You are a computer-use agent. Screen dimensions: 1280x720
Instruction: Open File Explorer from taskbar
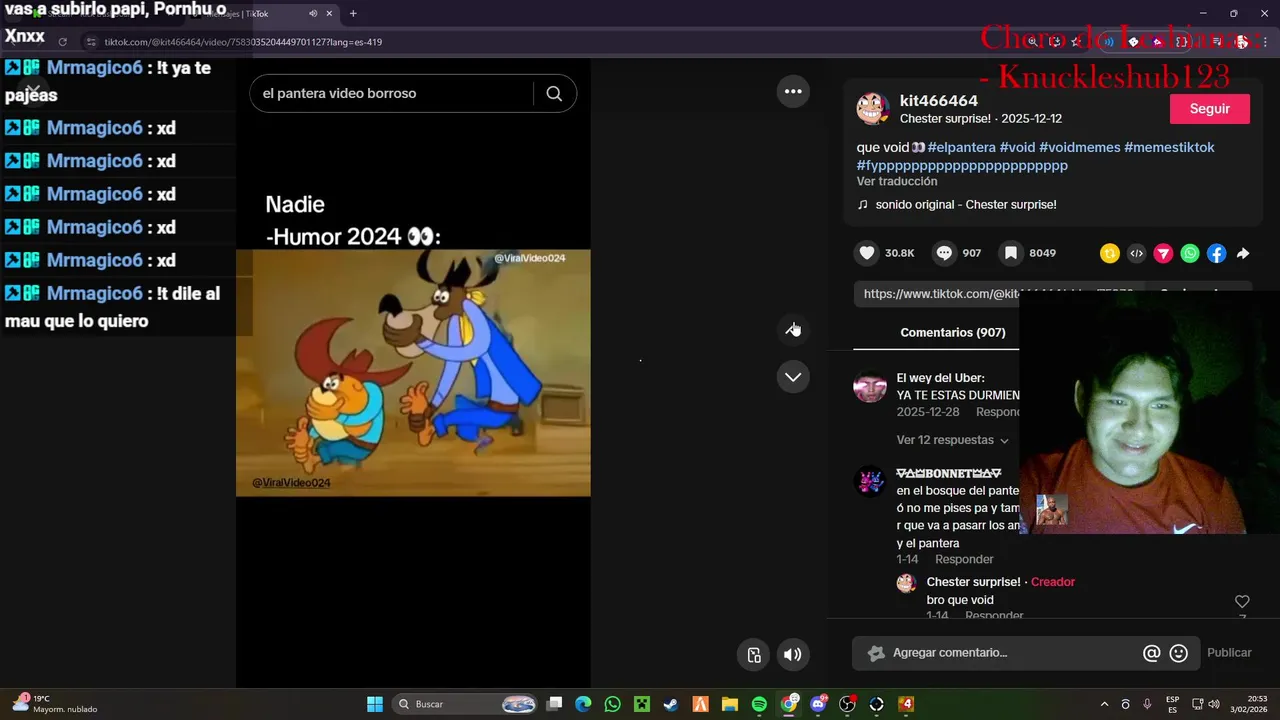[x=729, y=704]
